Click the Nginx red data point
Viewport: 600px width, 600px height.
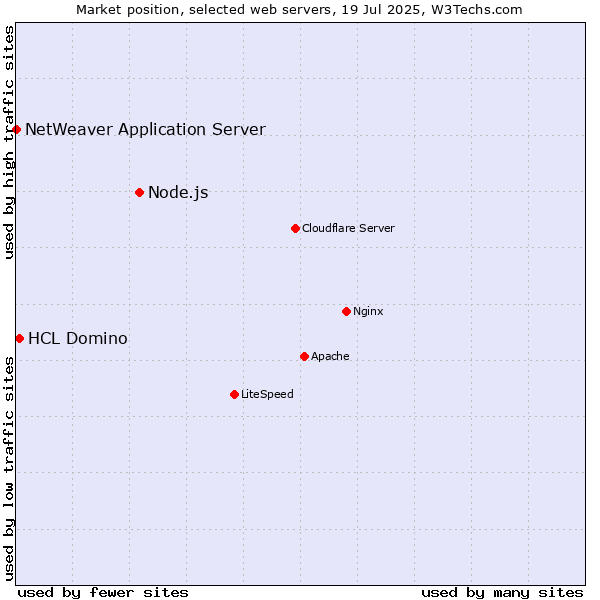pos(346,311)
